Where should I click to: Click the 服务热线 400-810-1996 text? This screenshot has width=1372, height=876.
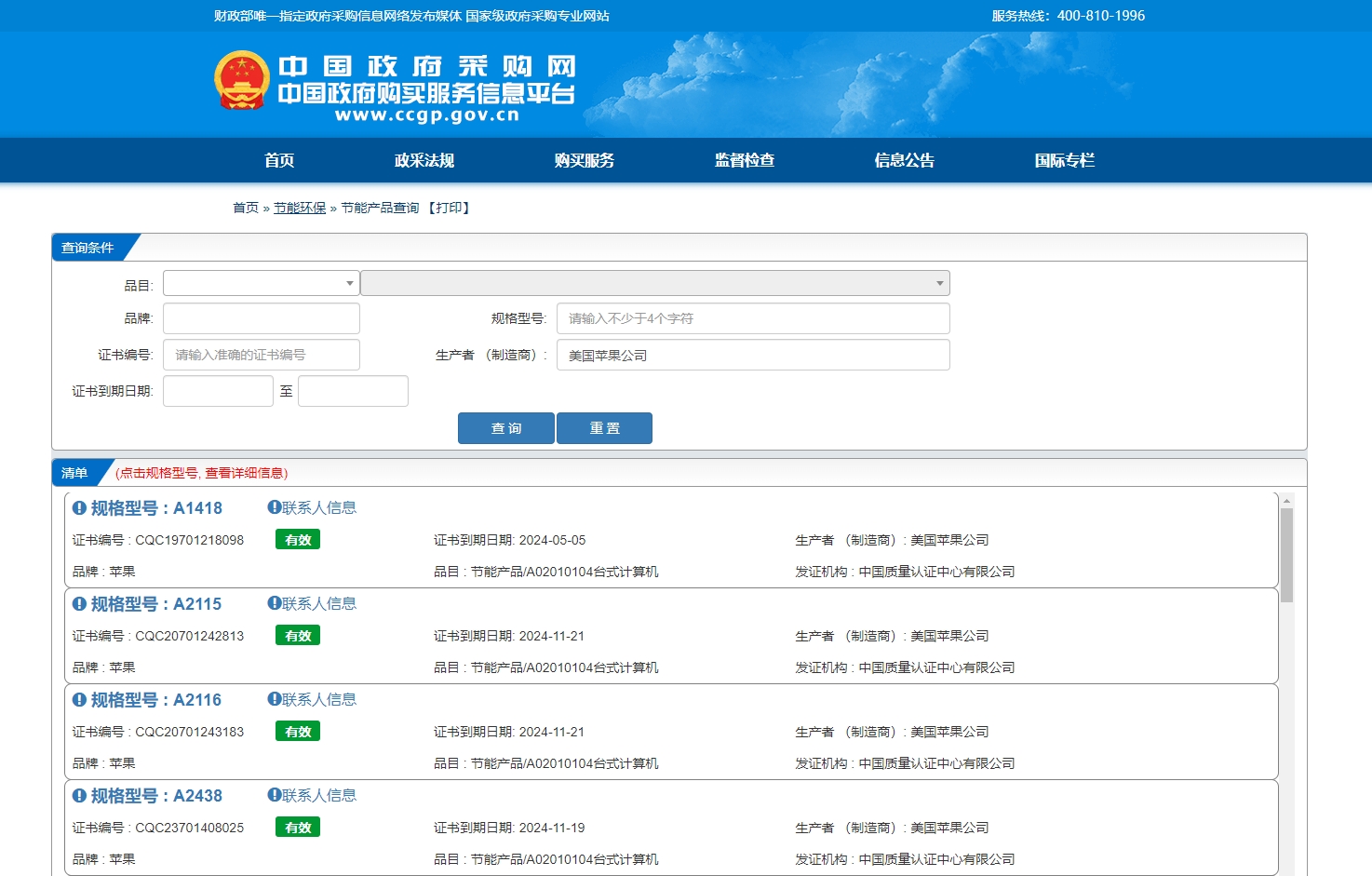[x=1069, y=16]
